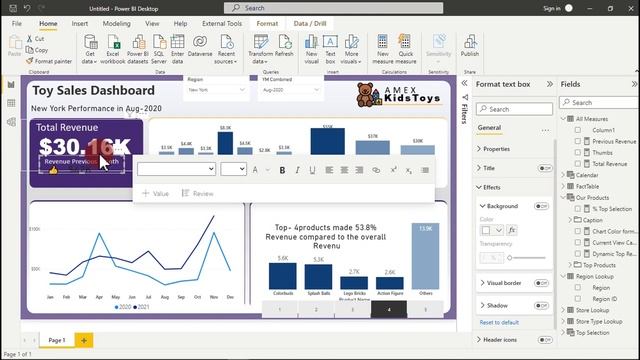Check the Previous Revenue field

pyautogui.click(x=578, y=141)
